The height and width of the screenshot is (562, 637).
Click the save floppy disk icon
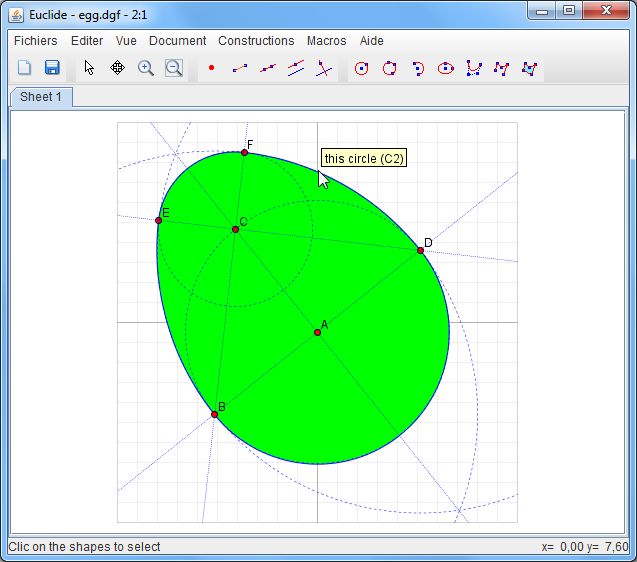[x=53, y=68]
